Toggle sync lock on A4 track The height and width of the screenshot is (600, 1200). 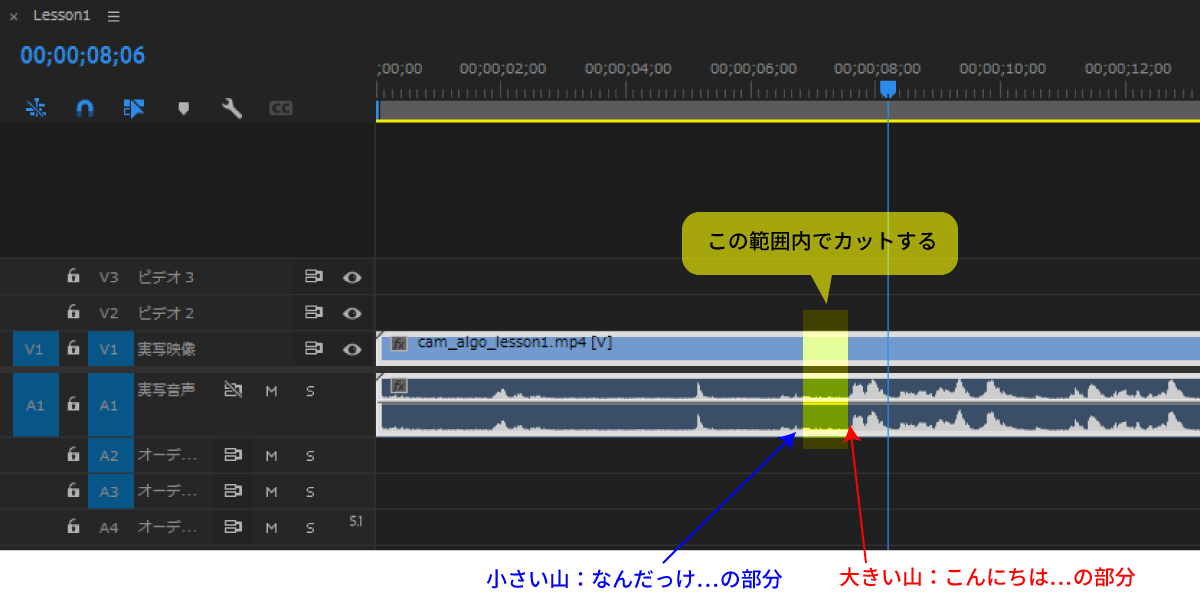[233, 527]
